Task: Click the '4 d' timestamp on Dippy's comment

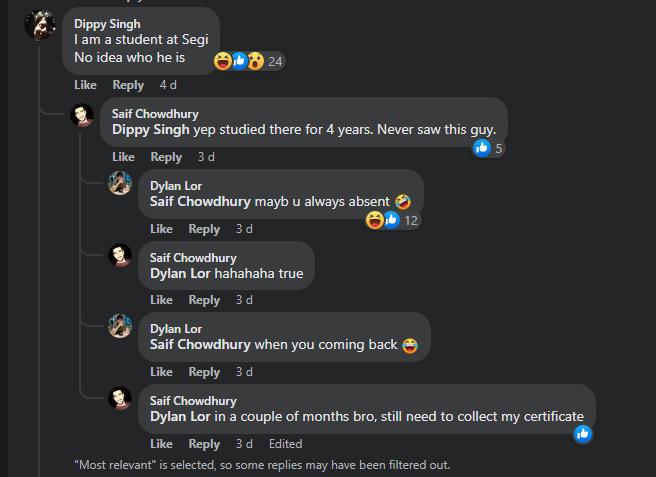Action: point(168,85)
